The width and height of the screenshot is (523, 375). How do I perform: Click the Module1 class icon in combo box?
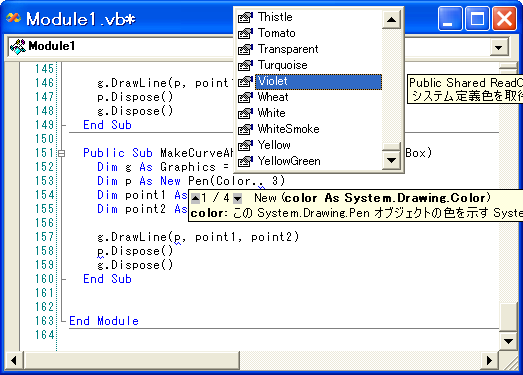point(18,47)
